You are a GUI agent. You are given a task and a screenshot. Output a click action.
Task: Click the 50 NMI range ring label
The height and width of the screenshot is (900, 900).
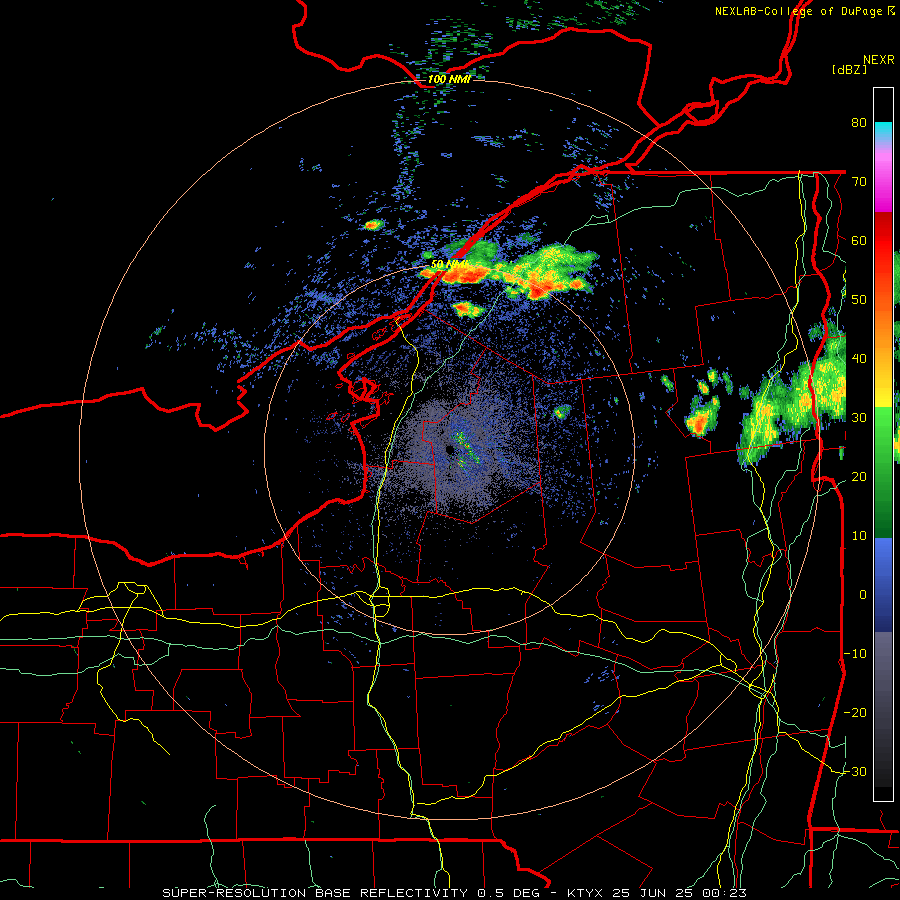[449, 264]
